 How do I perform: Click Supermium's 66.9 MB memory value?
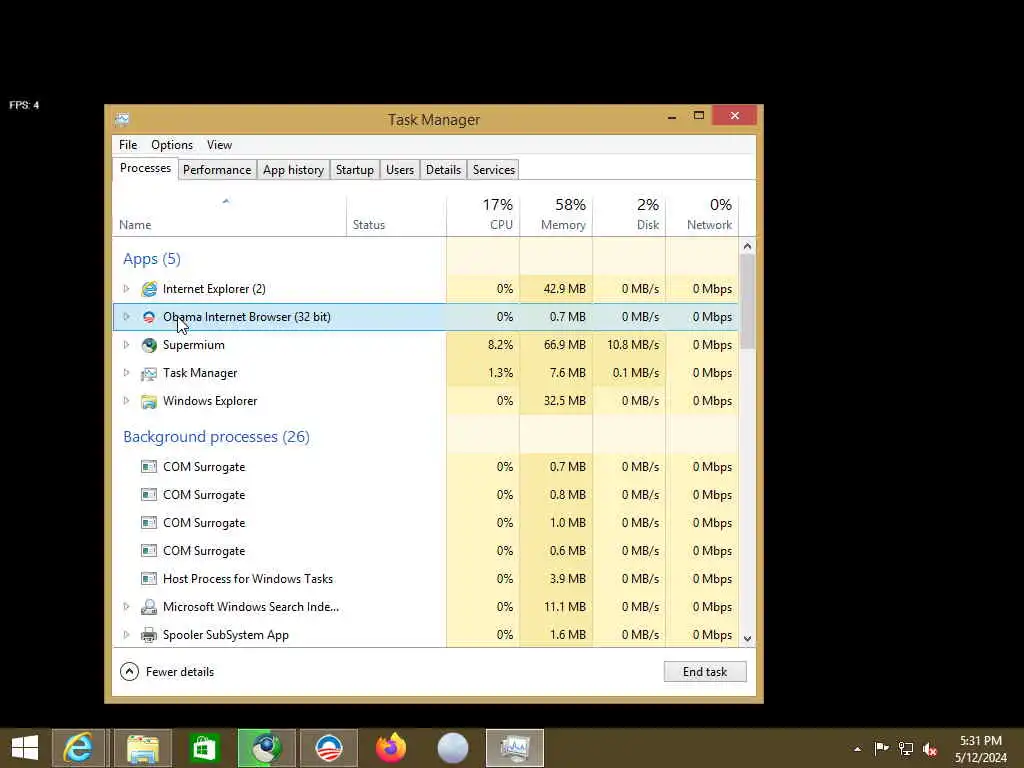[x=565, y=345]
